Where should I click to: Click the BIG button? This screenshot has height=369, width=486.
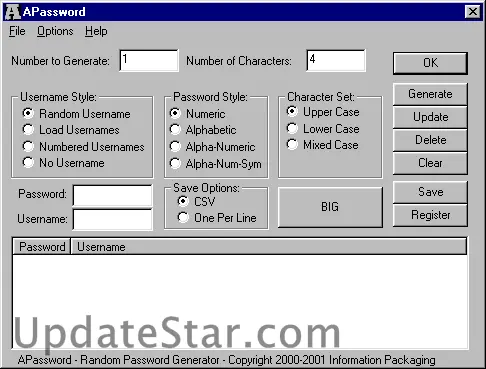coord(330,207)
